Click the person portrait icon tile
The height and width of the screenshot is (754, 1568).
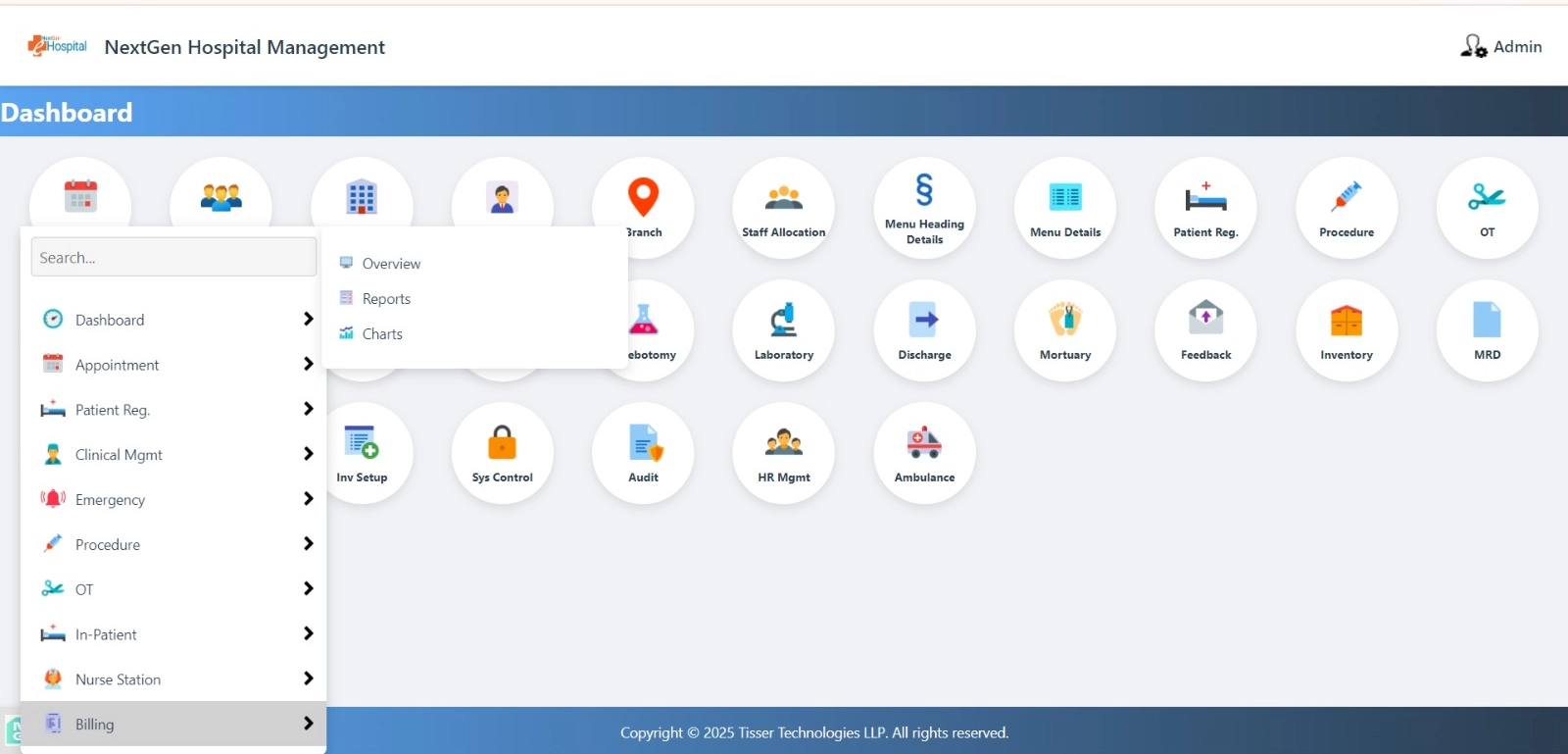(x=502, y=194)
